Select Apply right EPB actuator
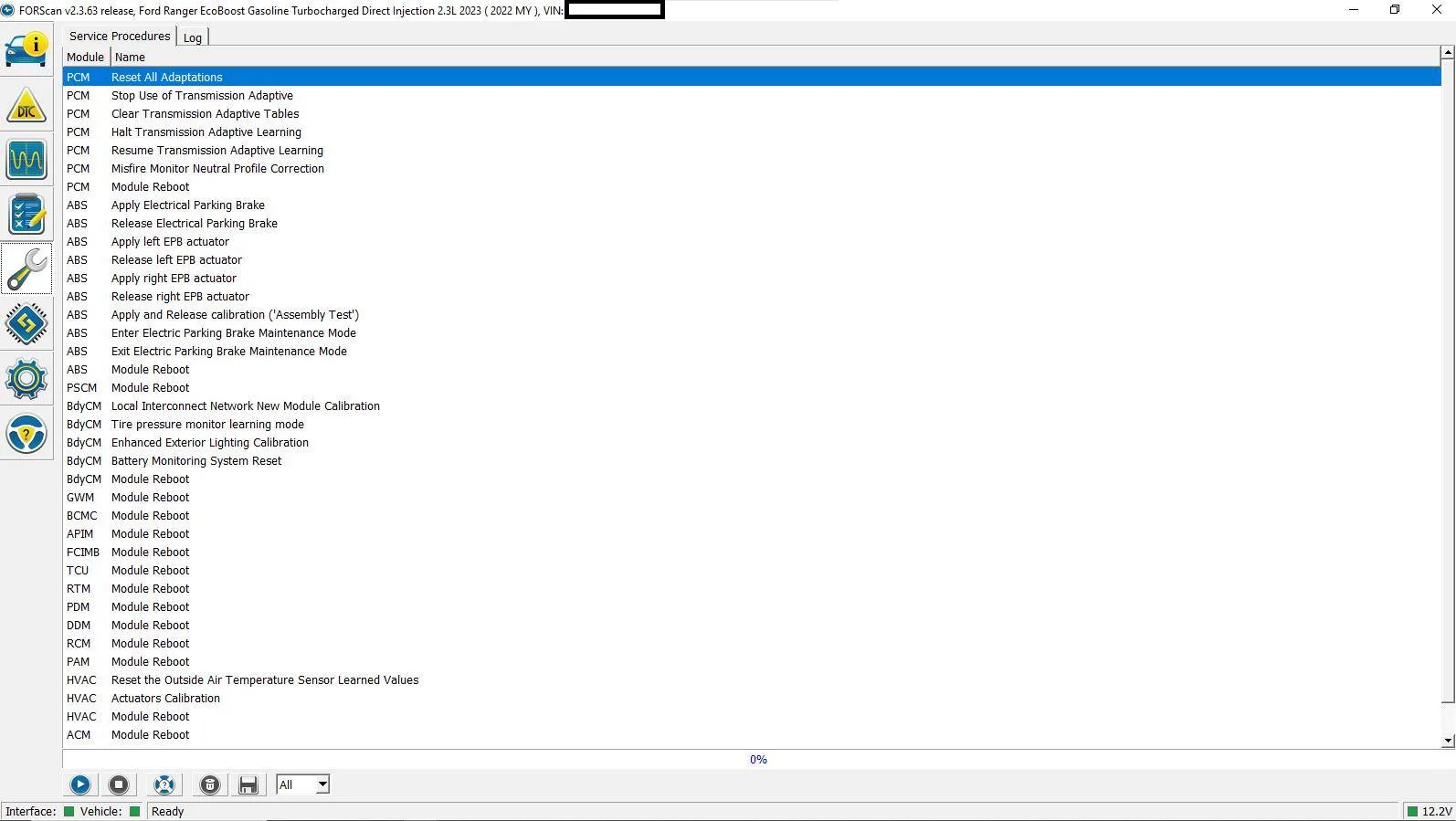Viewport: 1456px width, 821px height. (x=752, y=278)
